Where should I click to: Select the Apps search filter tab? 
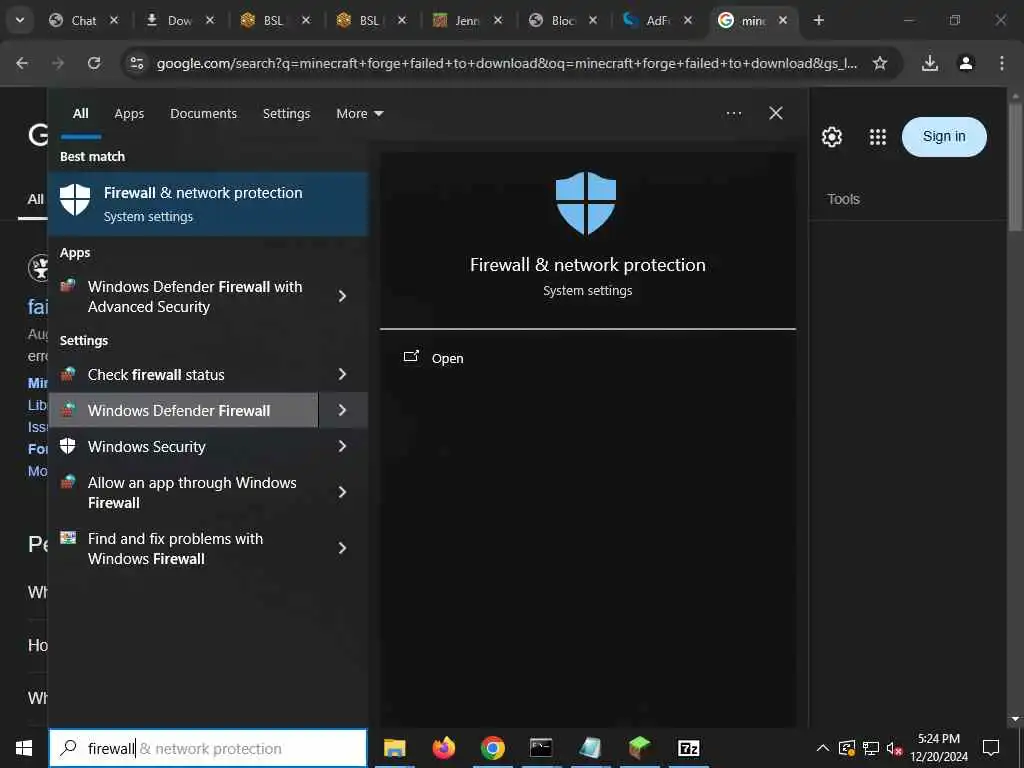(129, 114)
